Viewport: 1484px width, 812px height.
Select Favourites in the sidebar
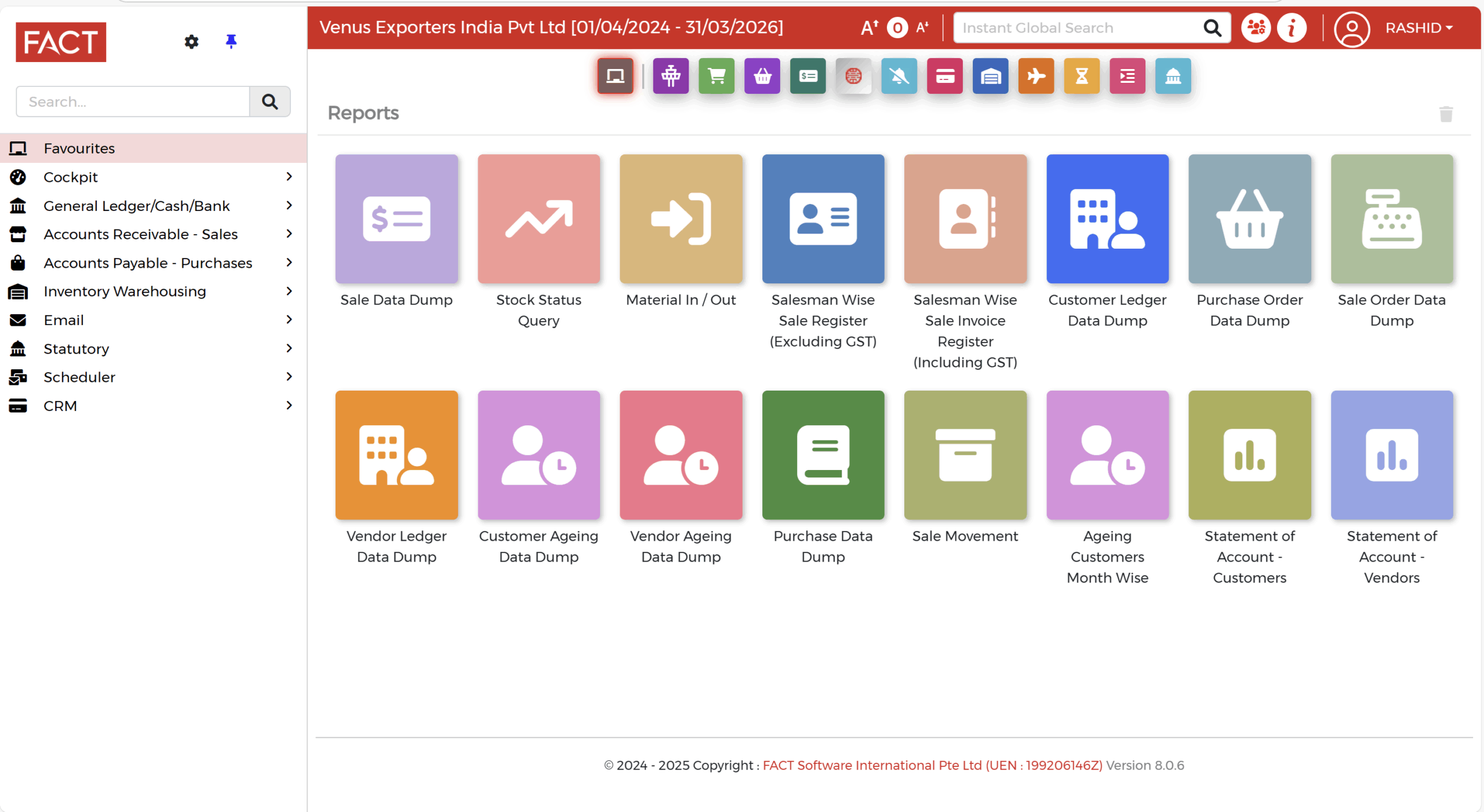153,148
